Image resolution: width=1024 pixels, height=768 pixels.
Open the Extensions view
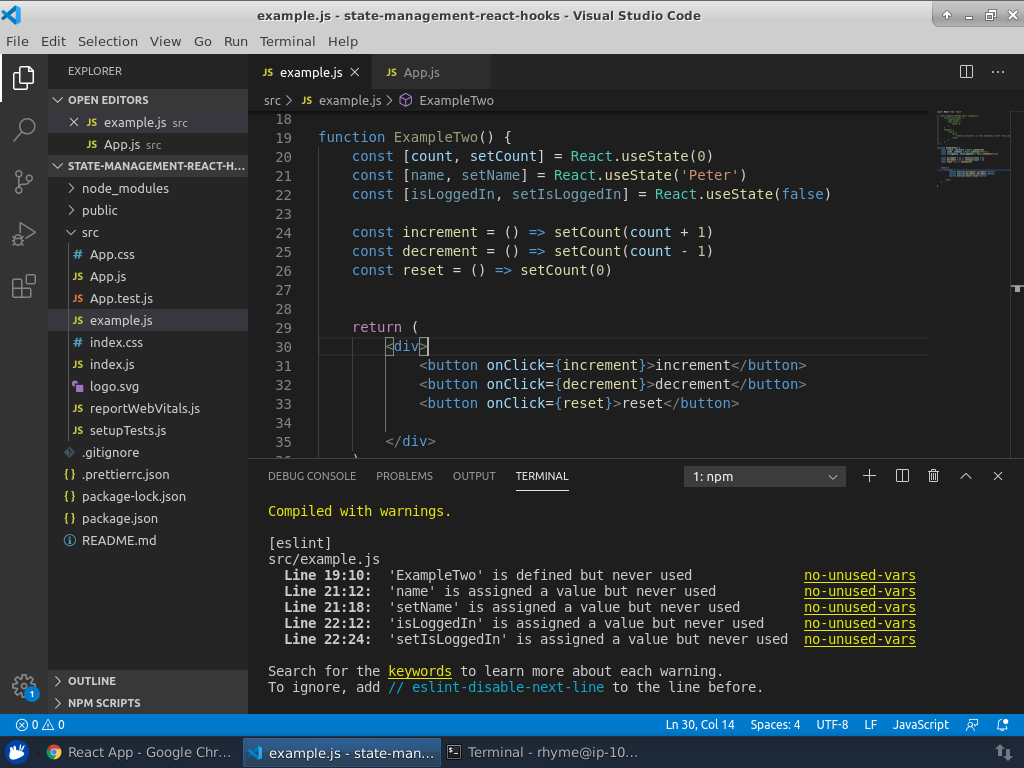(24, 288)
